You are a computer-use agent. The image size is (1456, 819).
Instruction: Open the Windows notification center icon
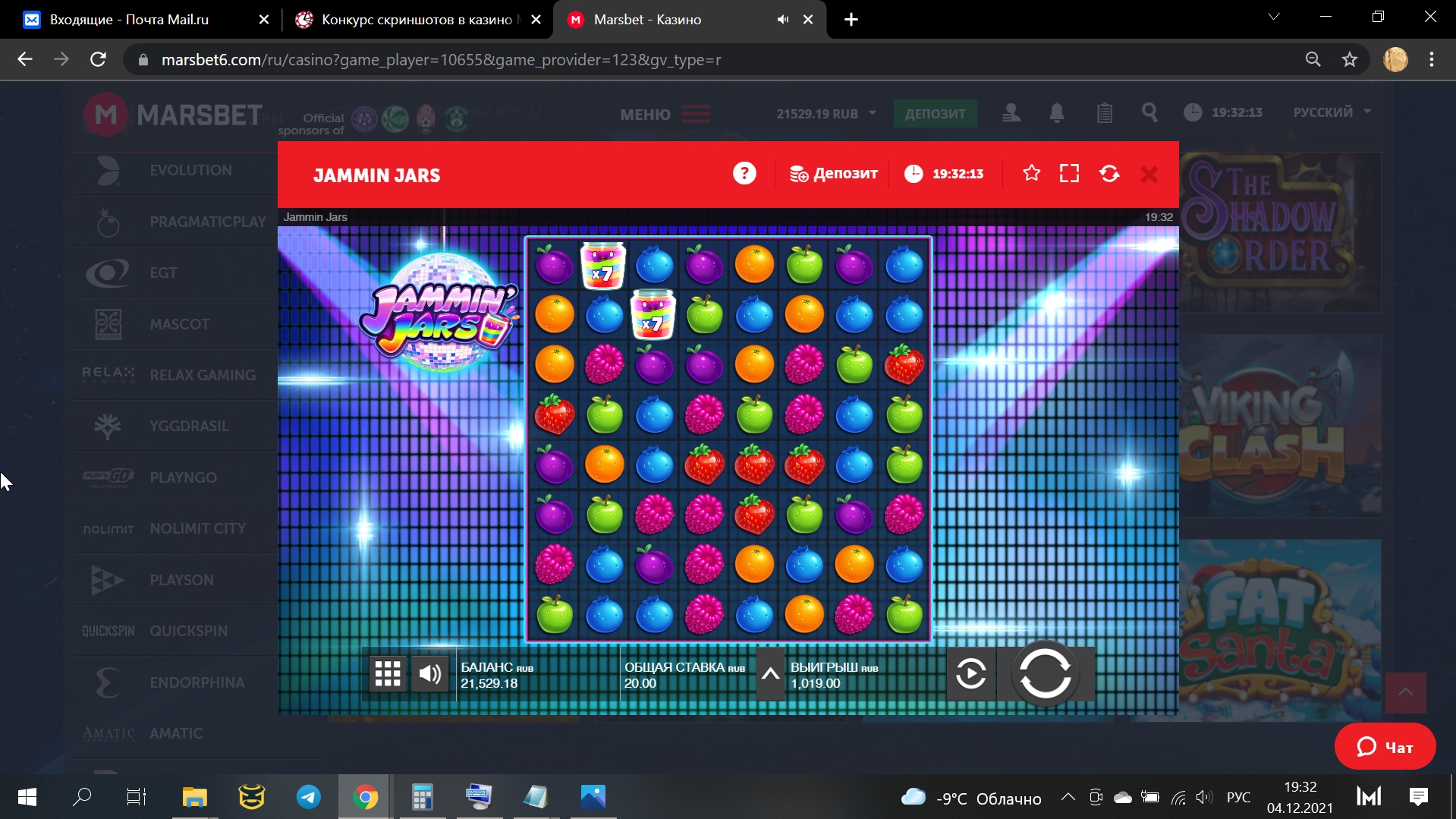[x=1418, y=797]
